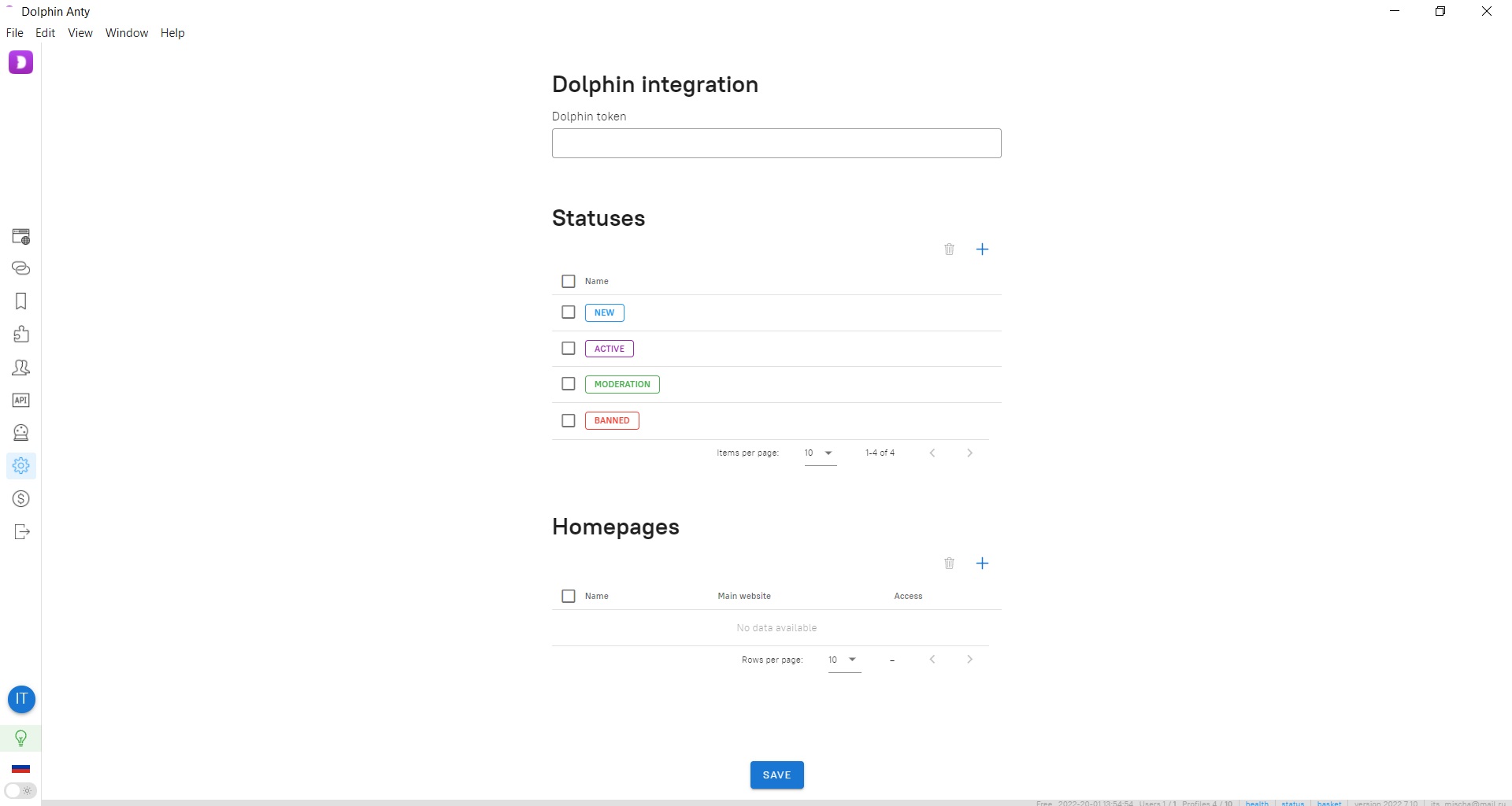
Task: Open the status link in status bar
Action: pyautogui.click(x=1292, y=803)
